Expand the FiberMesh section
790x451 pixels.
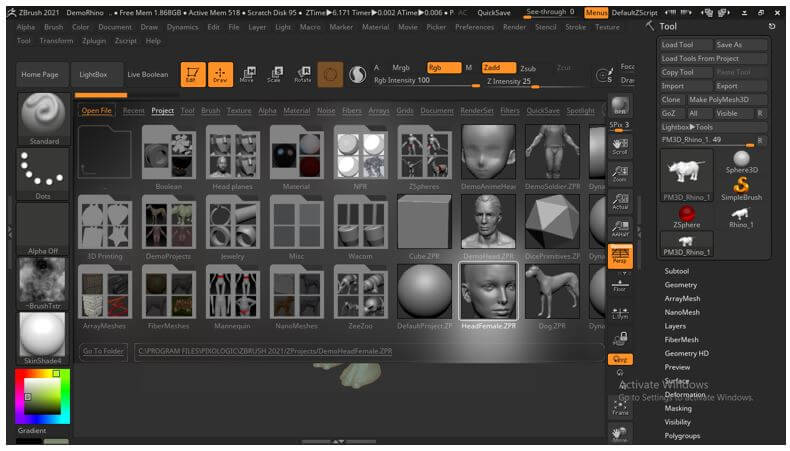pyautogui.click(x=681, y=340)
